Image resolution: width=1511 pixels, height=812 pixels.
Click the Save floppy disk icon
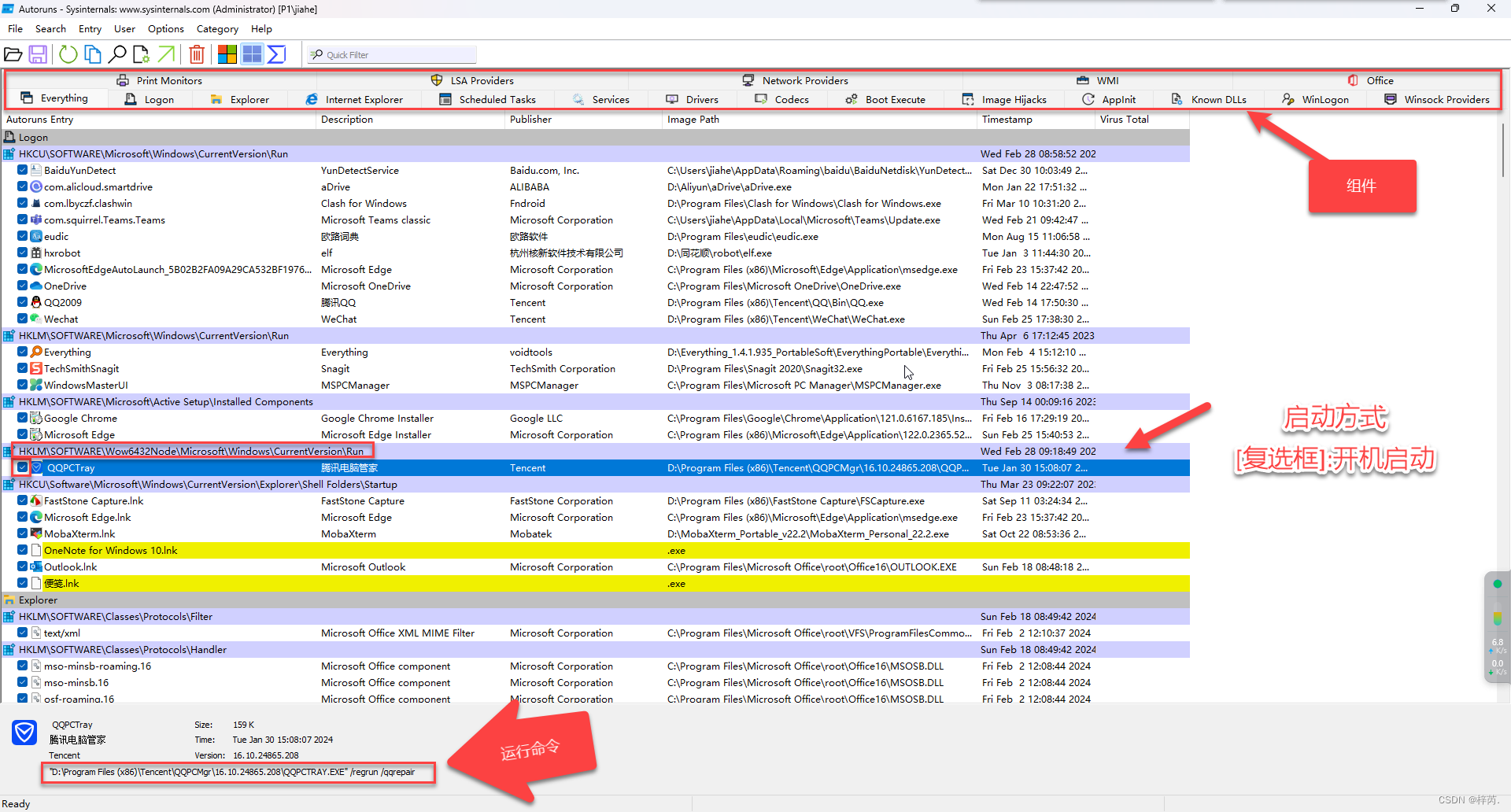[38, 54]
